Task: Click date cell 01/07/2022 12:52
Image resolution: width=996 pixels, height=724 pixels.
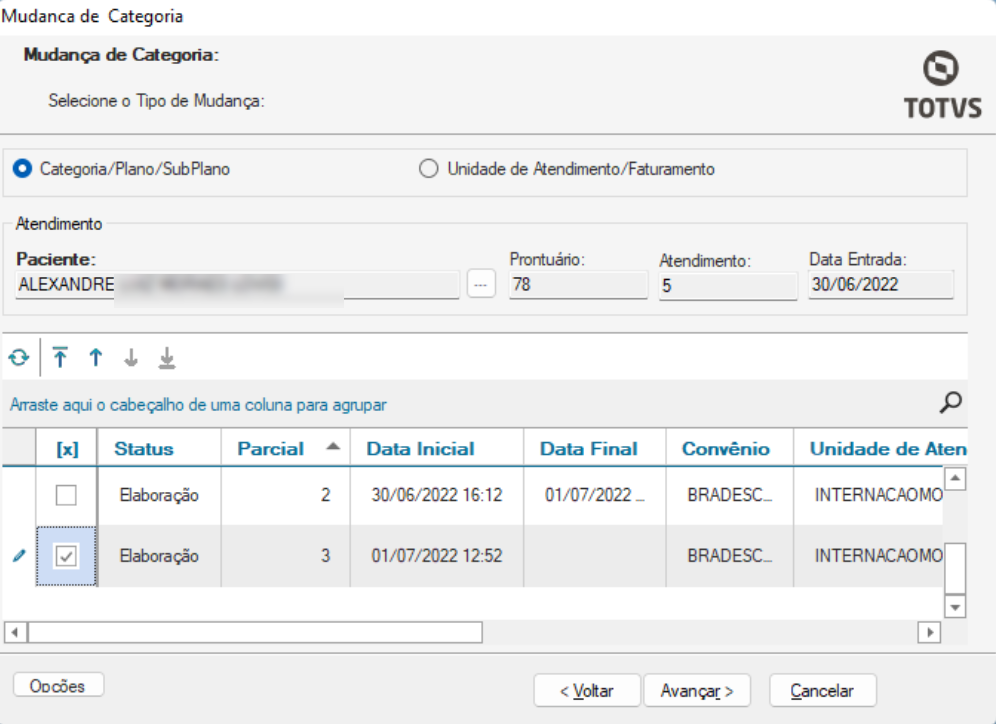Action: (x=437, y=556)
